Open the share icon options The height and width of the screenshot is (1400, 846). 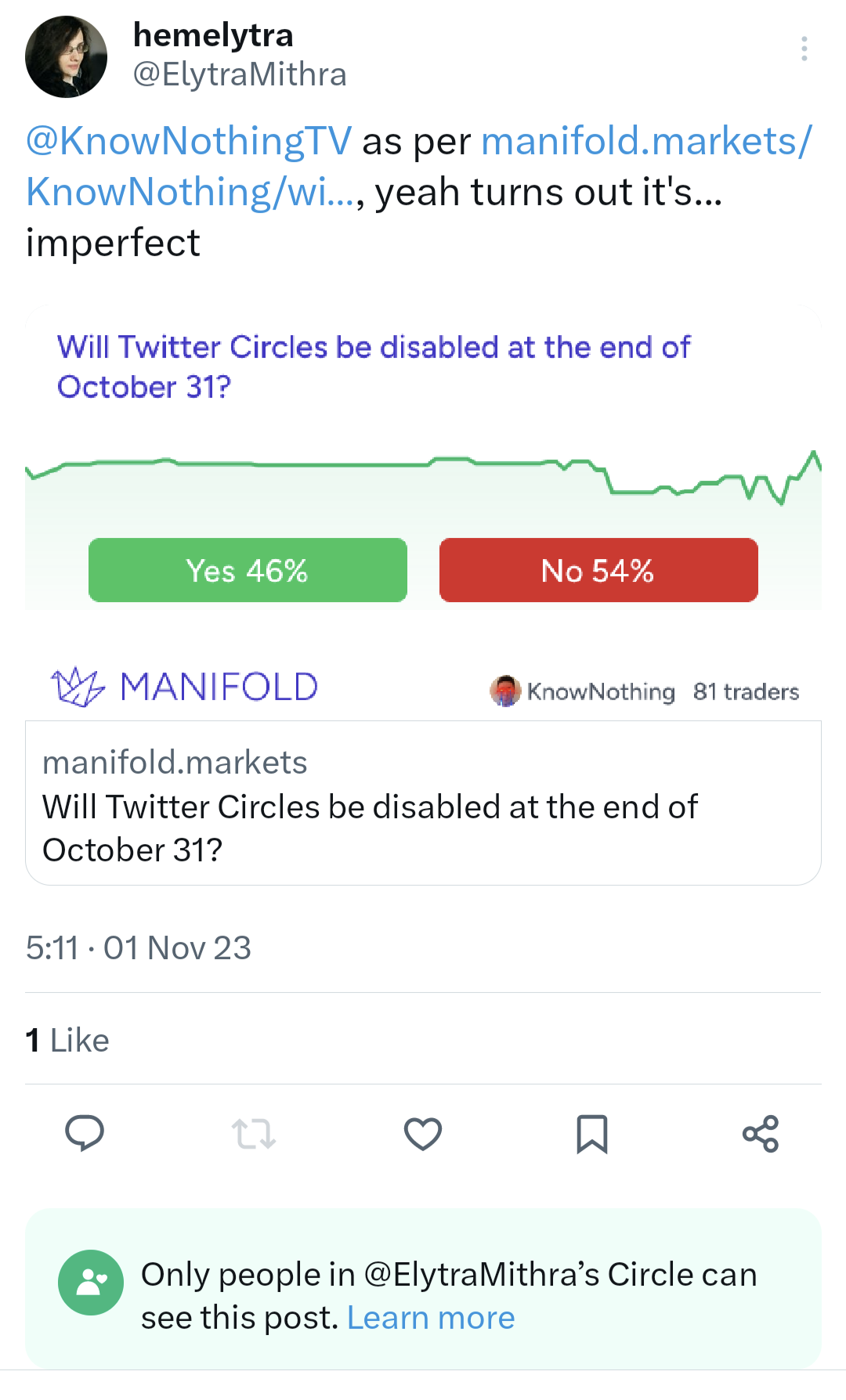tap(761, 1133)
